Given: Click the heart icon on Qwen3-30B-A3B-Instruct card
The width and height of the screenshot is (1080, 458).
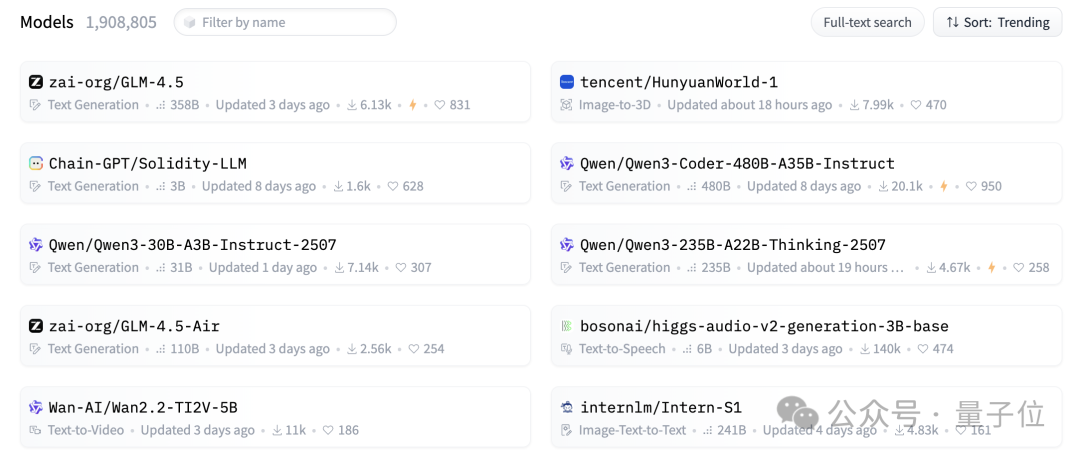Looking at the screenshot, I should click(399, 268).
